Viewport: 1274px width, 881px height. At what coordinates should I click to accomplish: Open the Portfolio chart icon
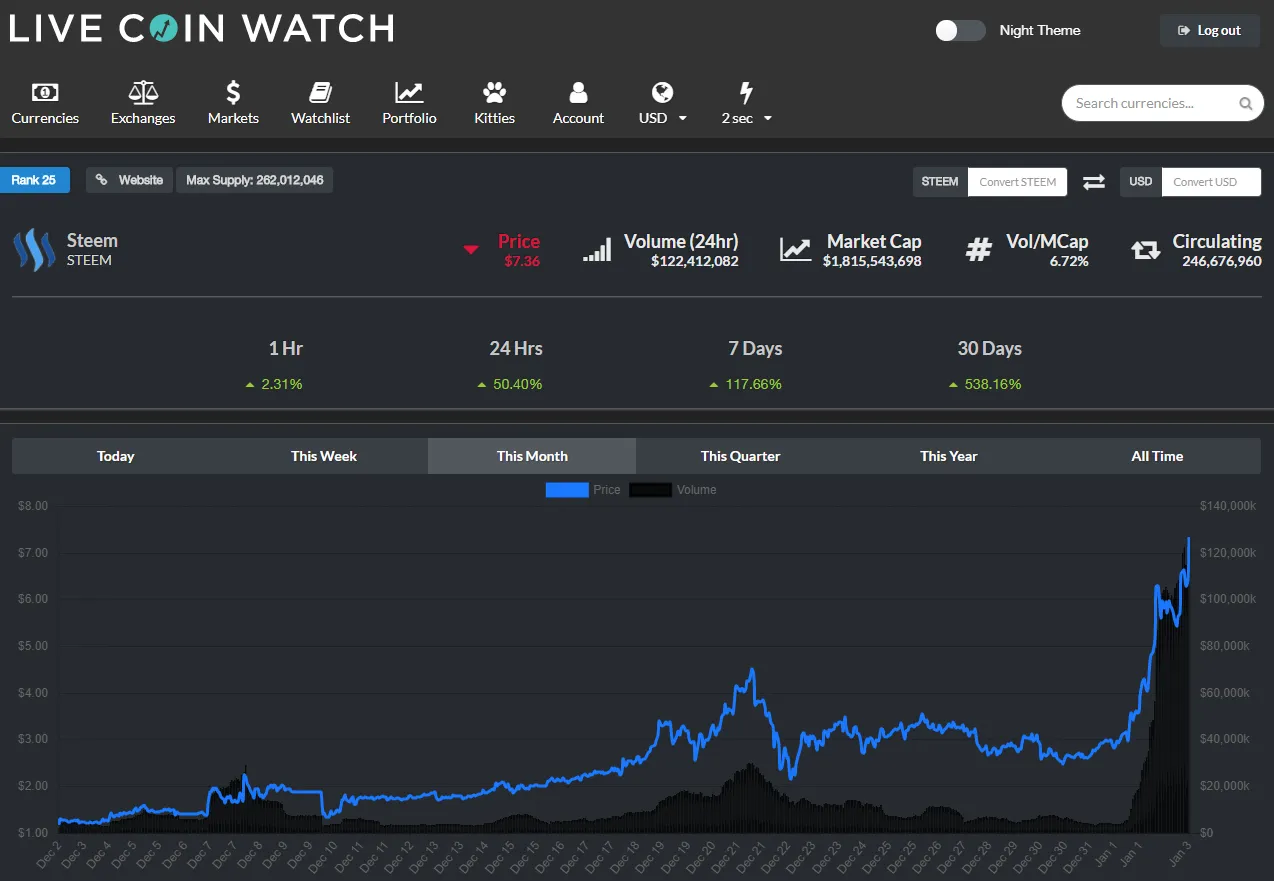tap(409, 93)
